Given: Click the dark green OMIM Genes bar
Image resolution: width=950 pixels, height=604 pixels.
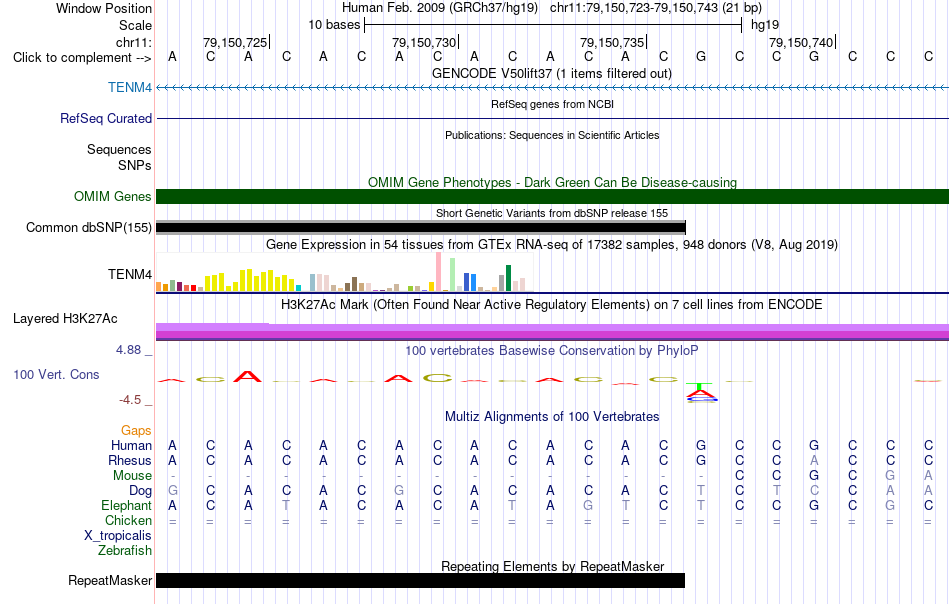Looking at the screenshot, I should point(552,196).
